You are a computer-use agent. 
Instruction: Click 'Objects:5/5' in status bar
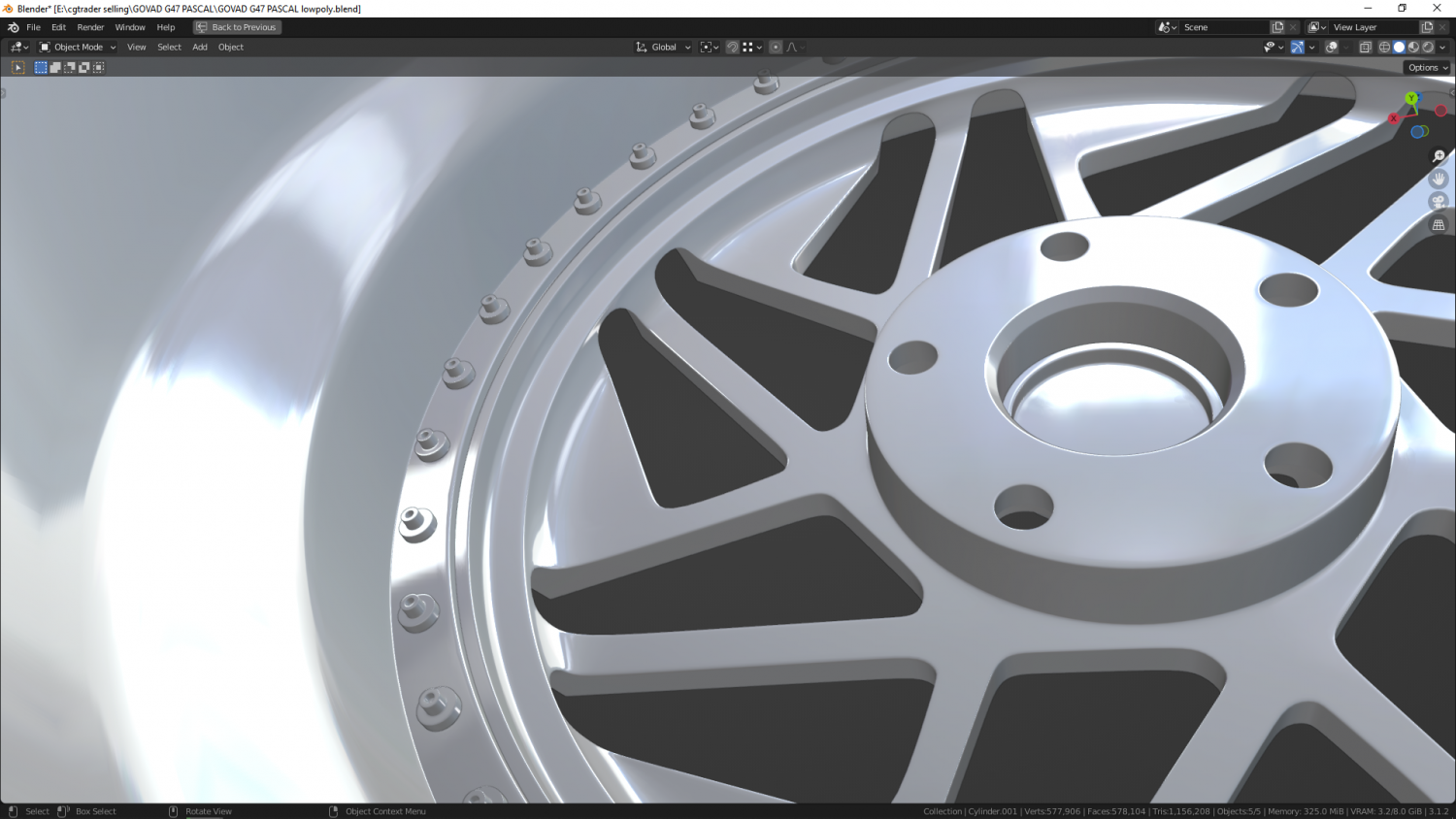tap(1239, 811)
